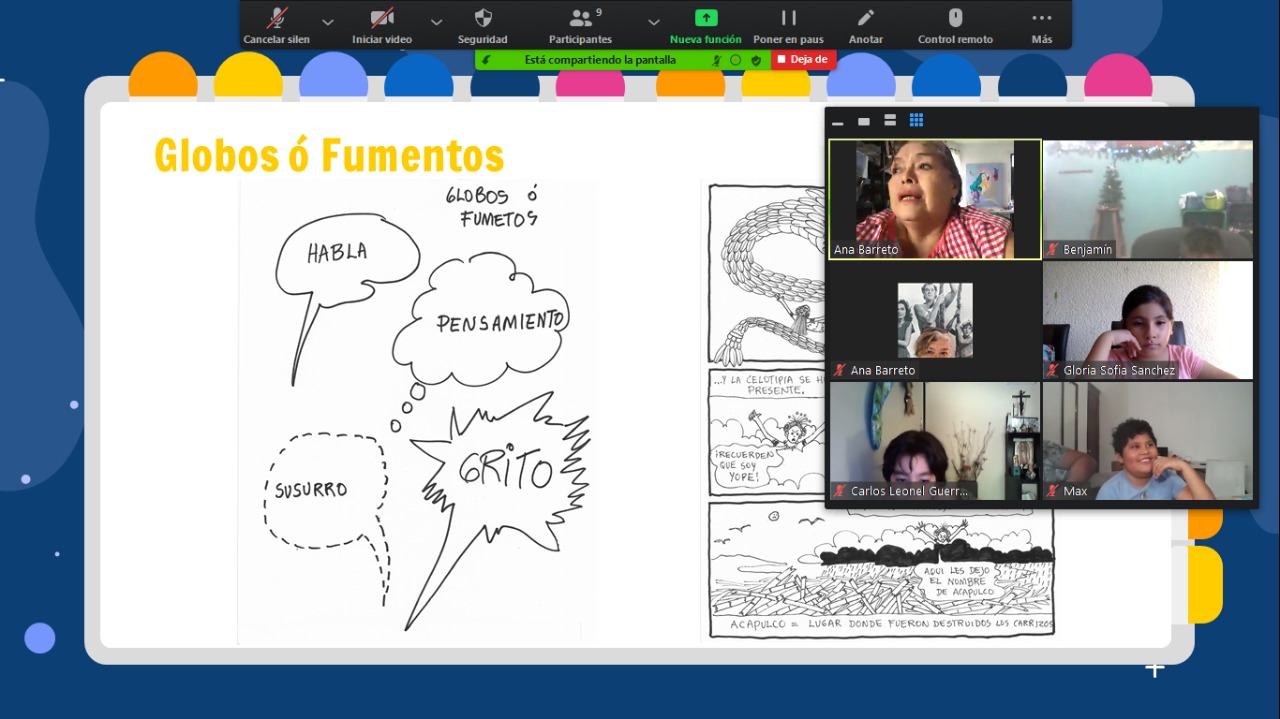Viewport: 1280px width, 719px height.
Task: Switch video panel to two-row strip view icon
Action: pos(890,121)
